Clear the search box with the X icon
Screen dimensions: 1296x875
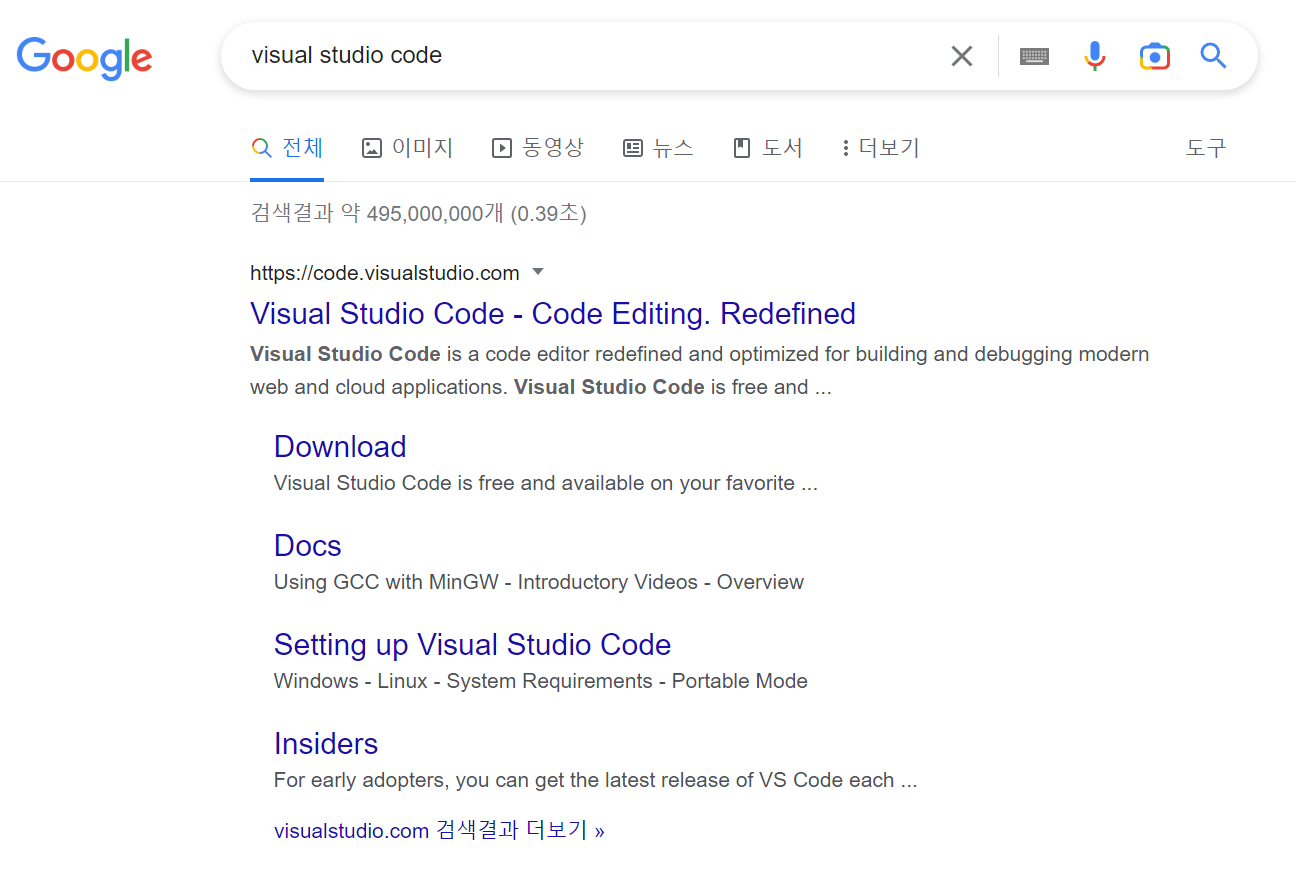pyautogui.click(x=961, y=56)
